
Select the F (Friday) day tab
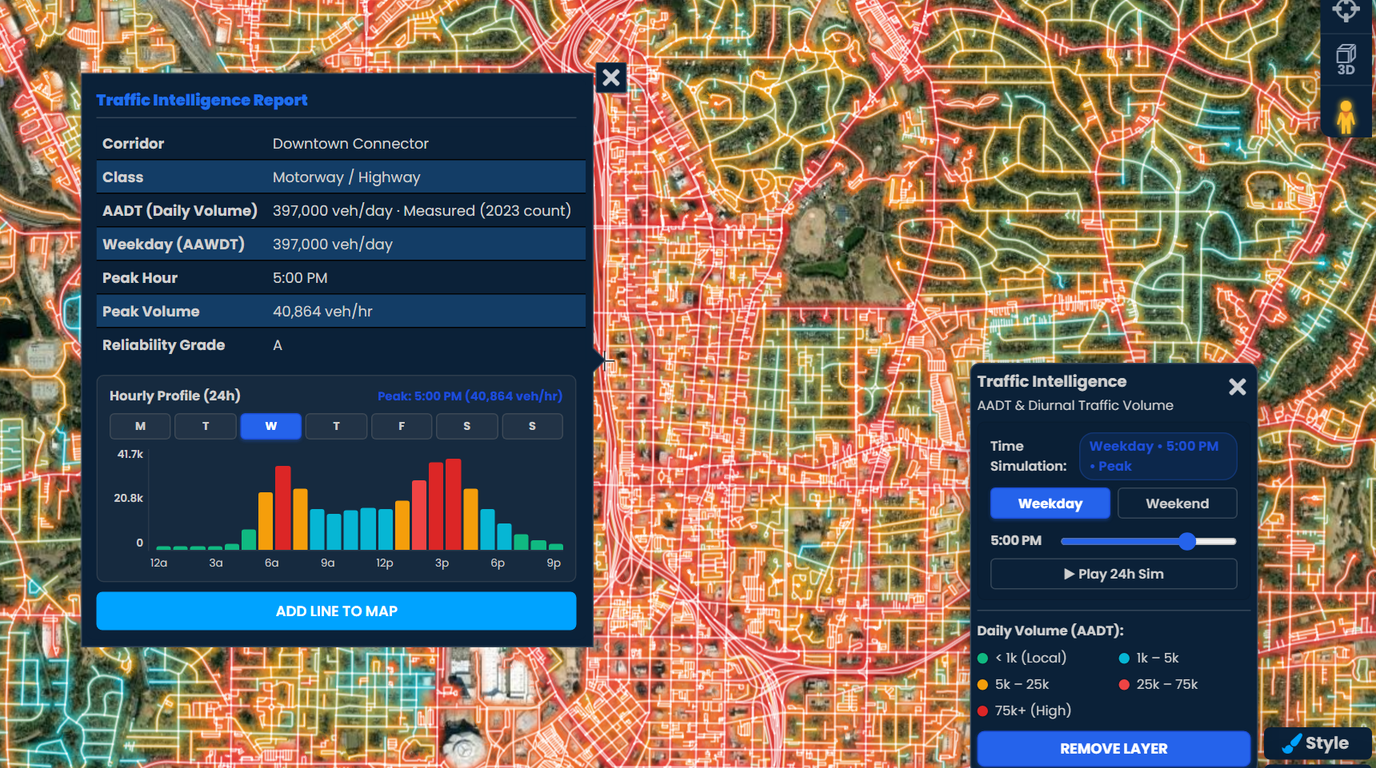402,426
